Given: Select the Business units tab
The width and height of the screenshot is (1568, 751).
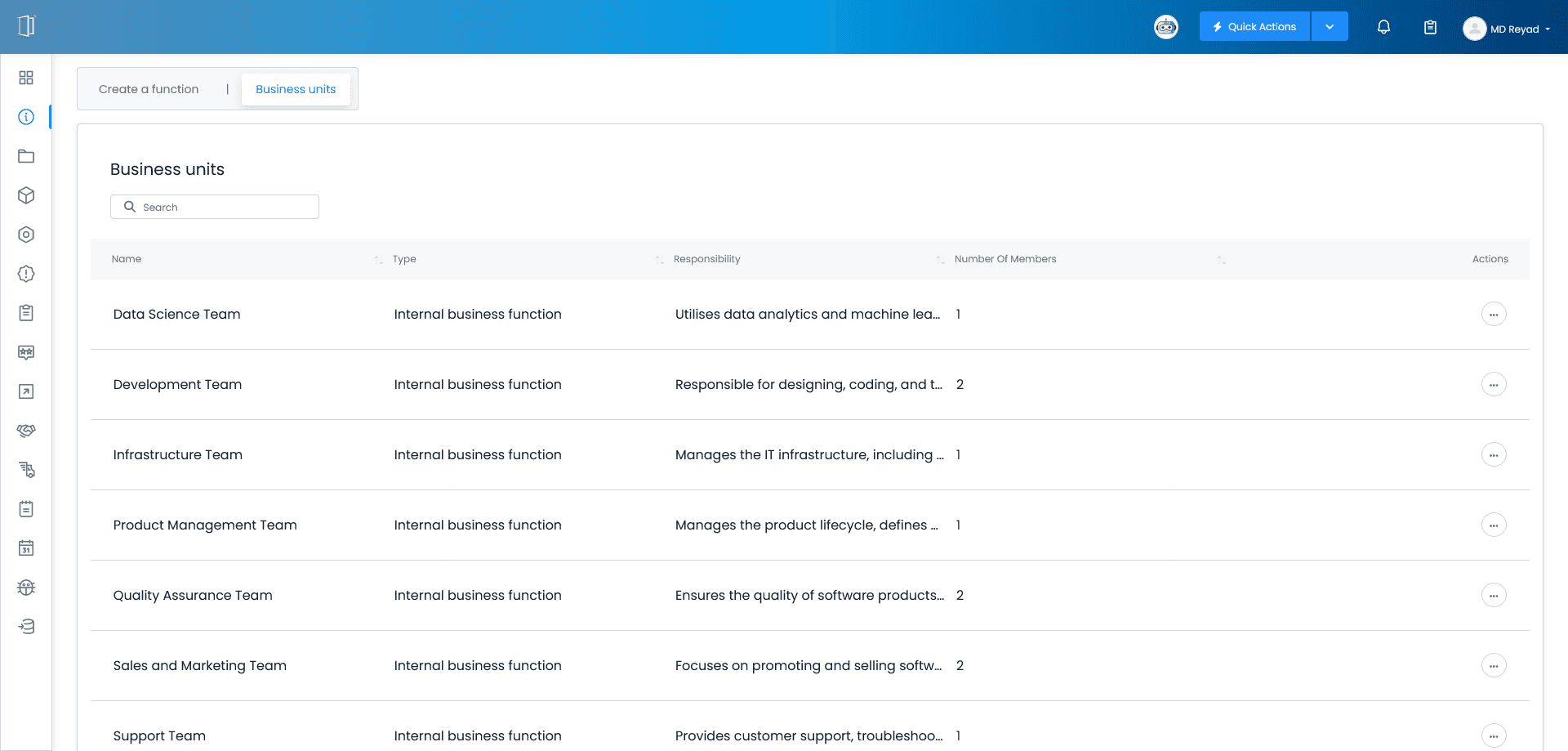Looking at the screenshot, I should pos(296,89).
